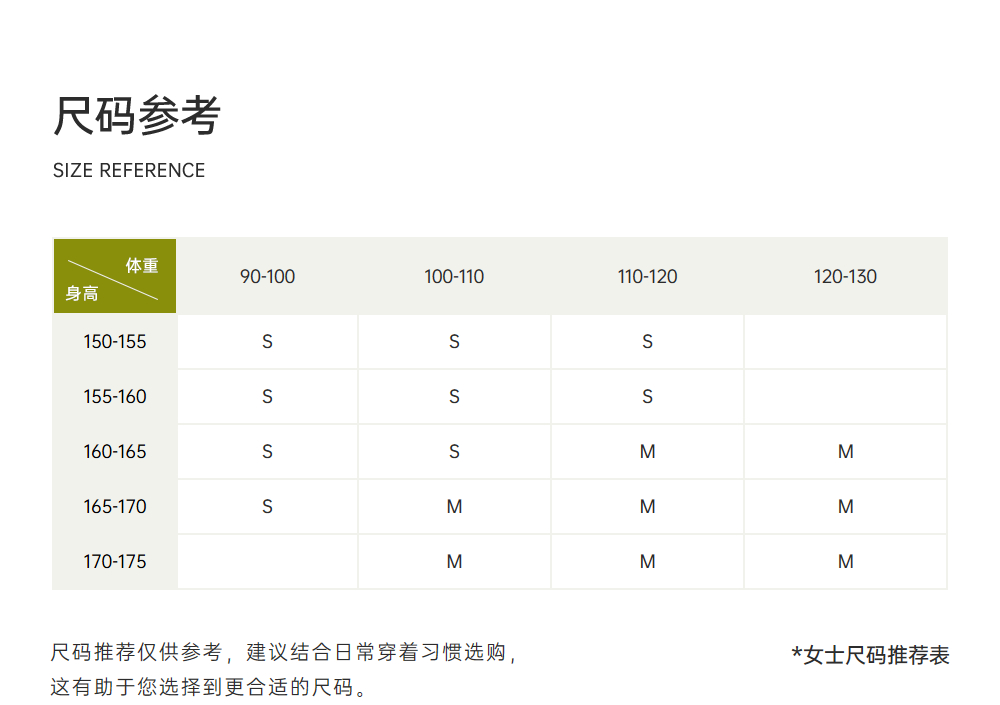Click the *女士尺码推荐表 footnote

click(870, 655)
